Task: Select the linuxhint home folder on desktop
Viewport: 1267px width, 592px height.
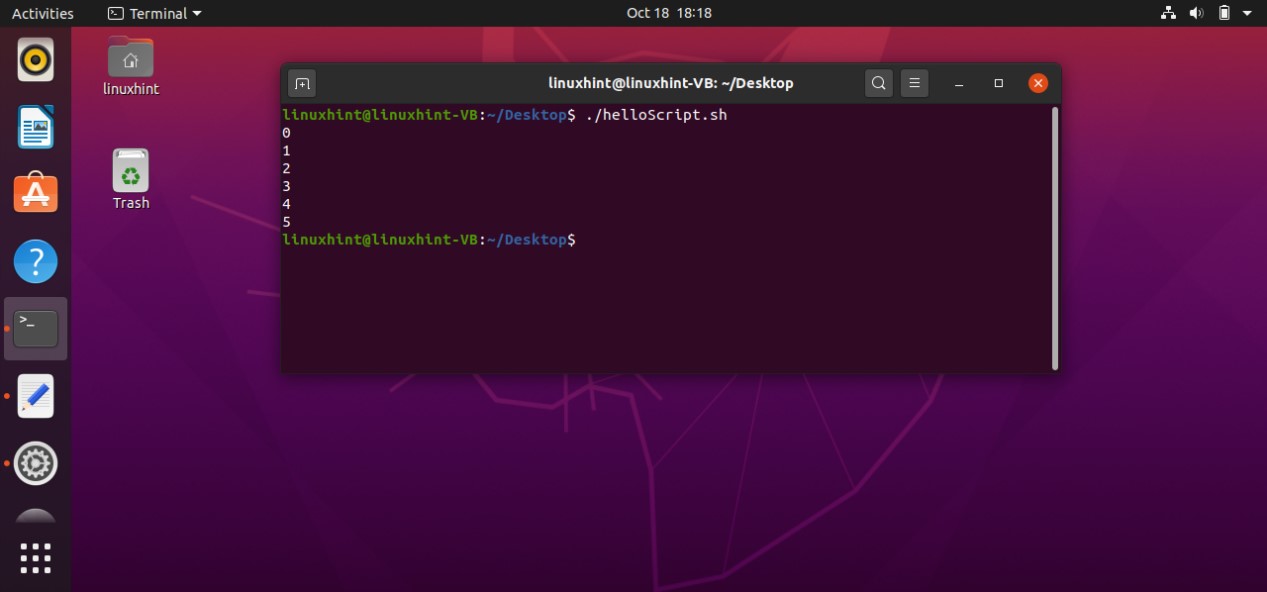Action: [x=131, y=66]
